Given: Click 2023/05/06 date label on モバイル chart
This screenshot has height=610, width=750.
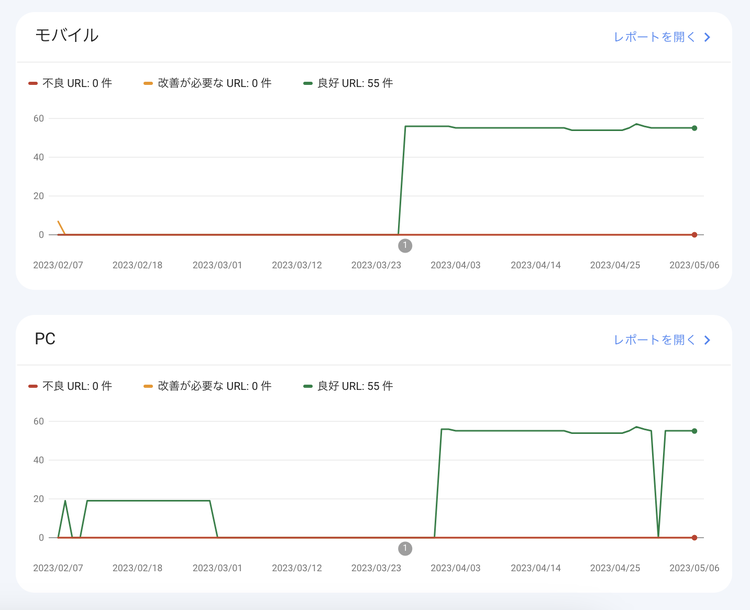Looking at the screenshot, I should click(694, 265).
